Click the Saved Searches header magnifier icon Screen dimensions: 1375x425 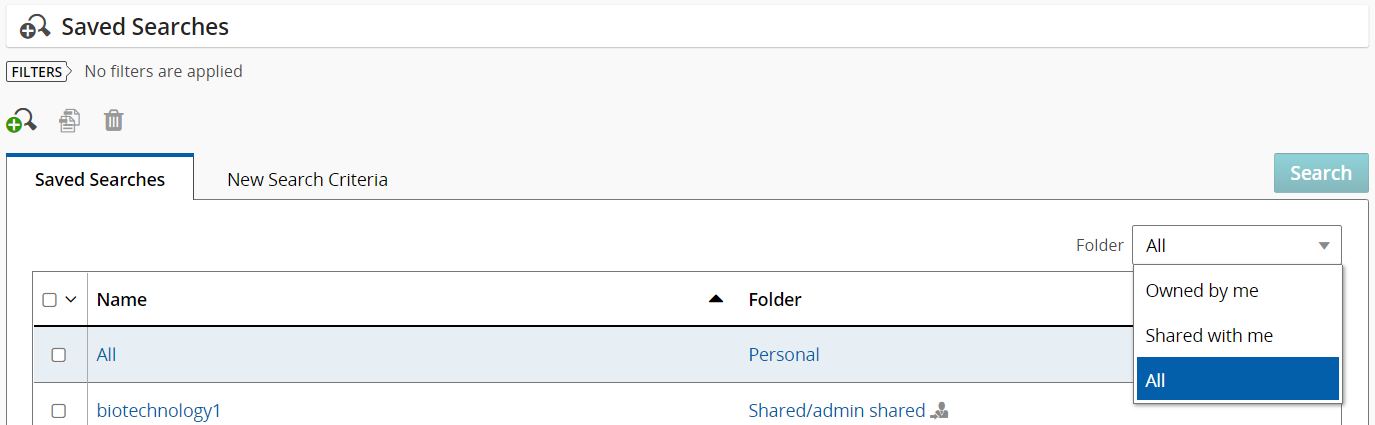click(x=35, y=27)
